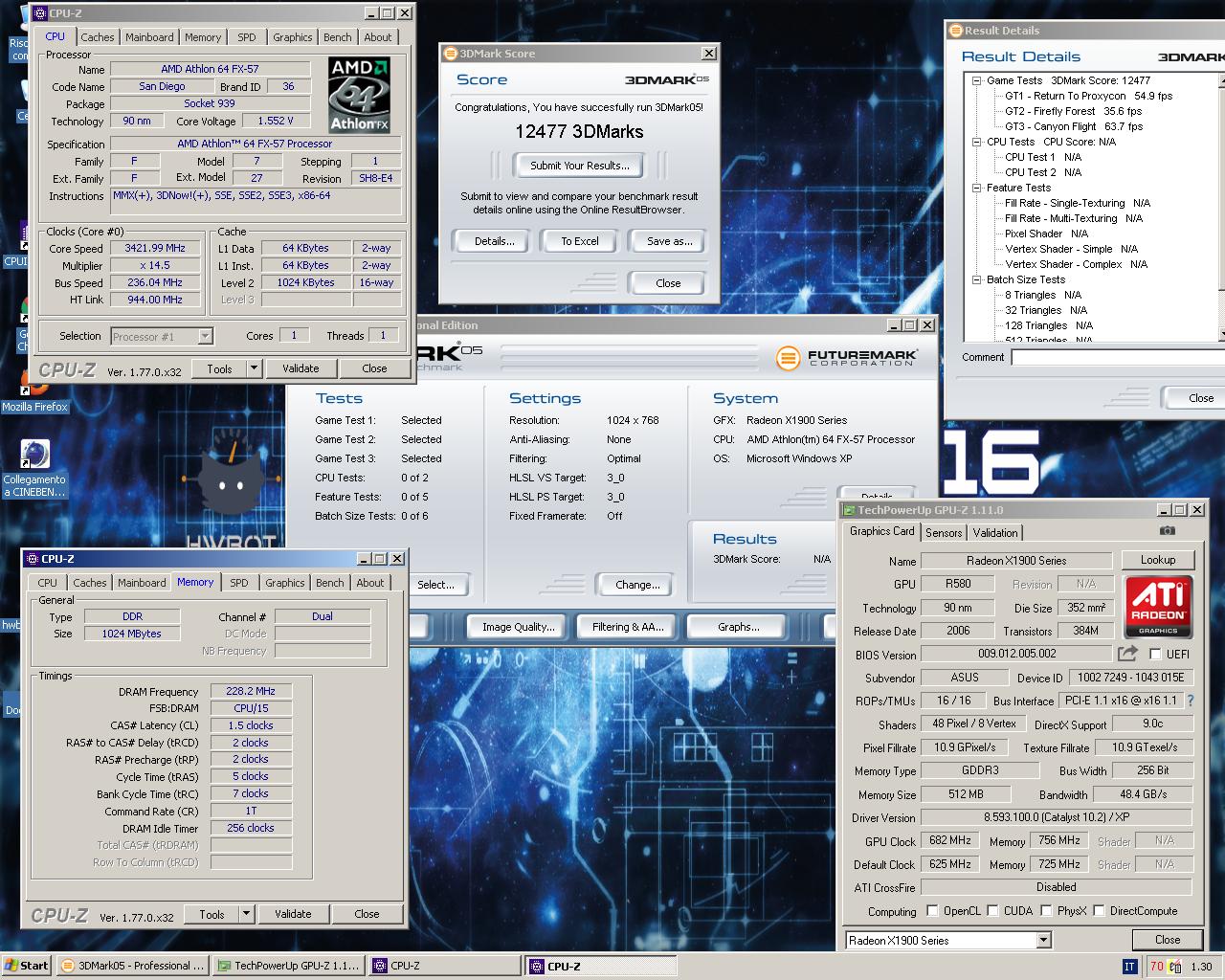
Task: Open the Bench tab in bottom CPU-Z window
Action: click(x=329, y=583)
